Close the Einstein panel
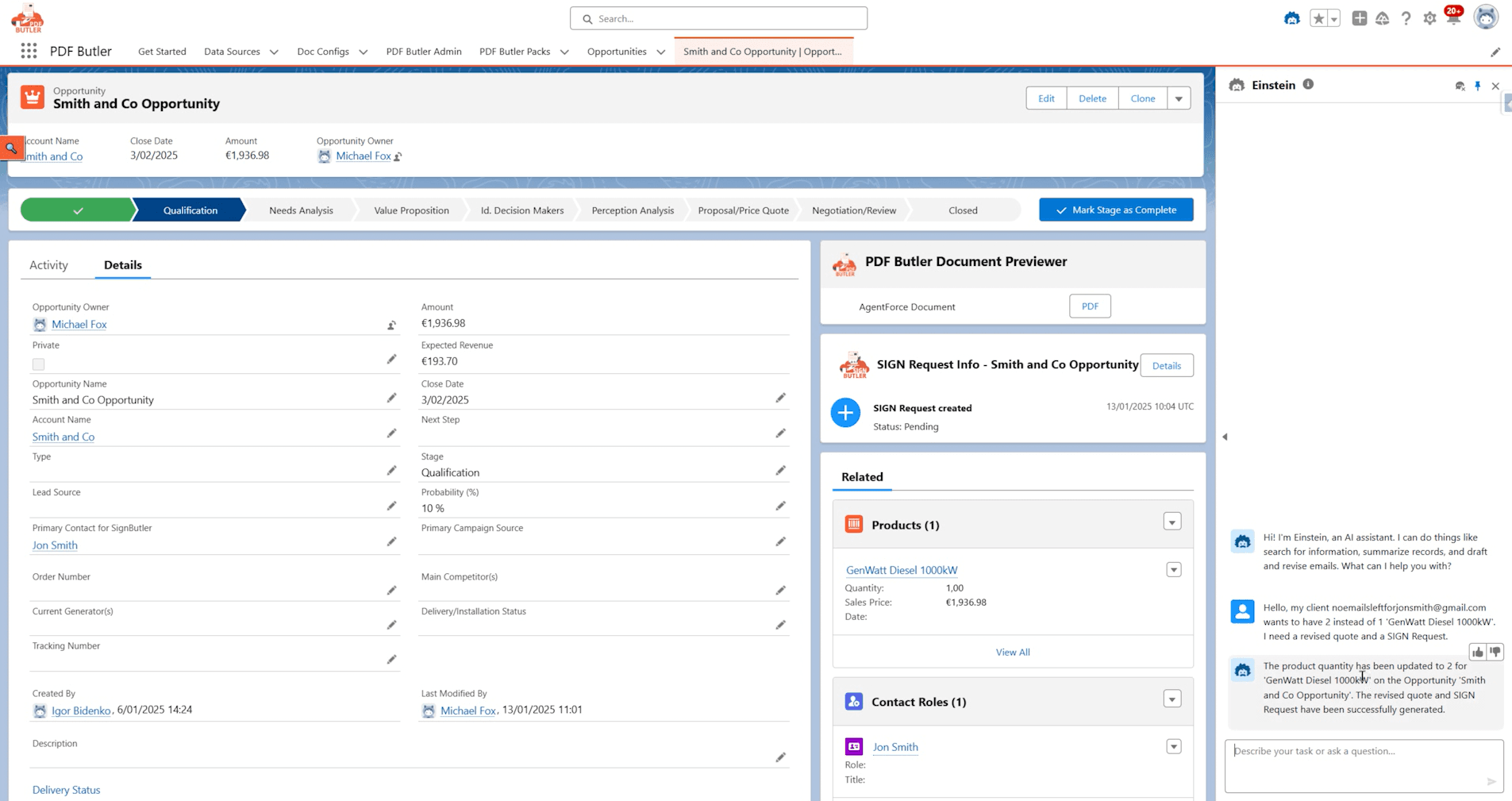This screenshot has width=1512, height=801. [1495, 86]
